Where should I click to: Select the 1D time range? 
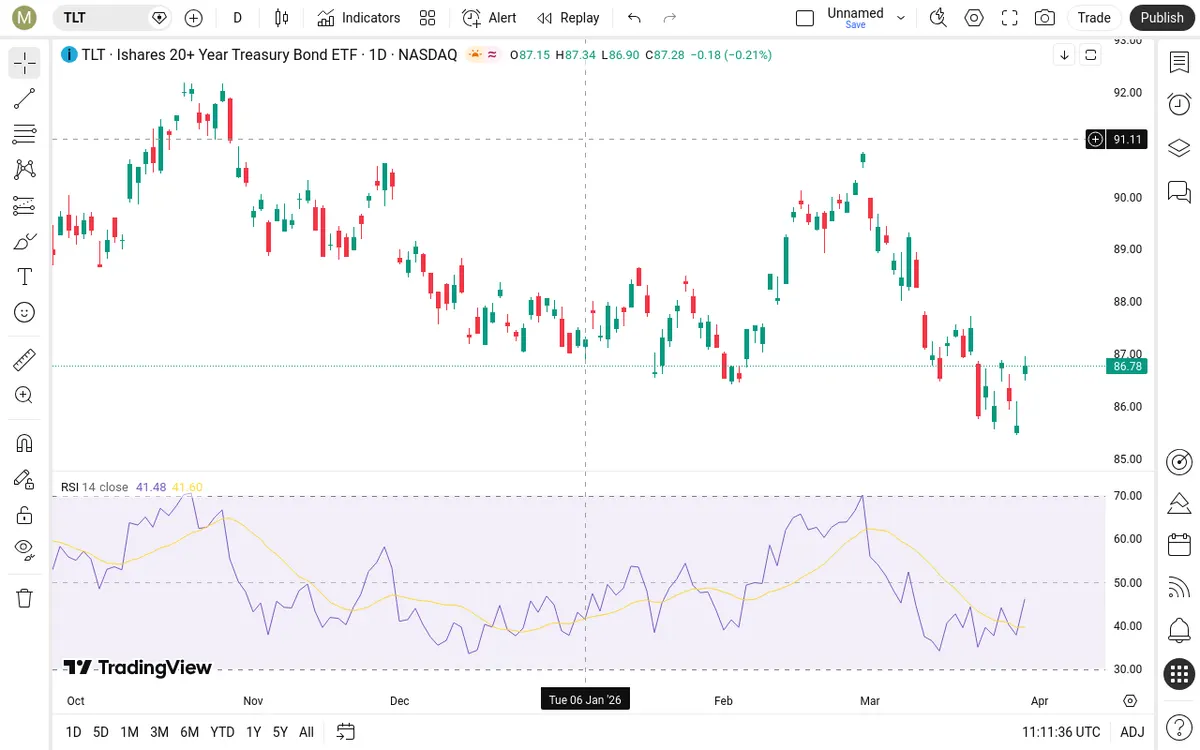[x=73, y=732]
